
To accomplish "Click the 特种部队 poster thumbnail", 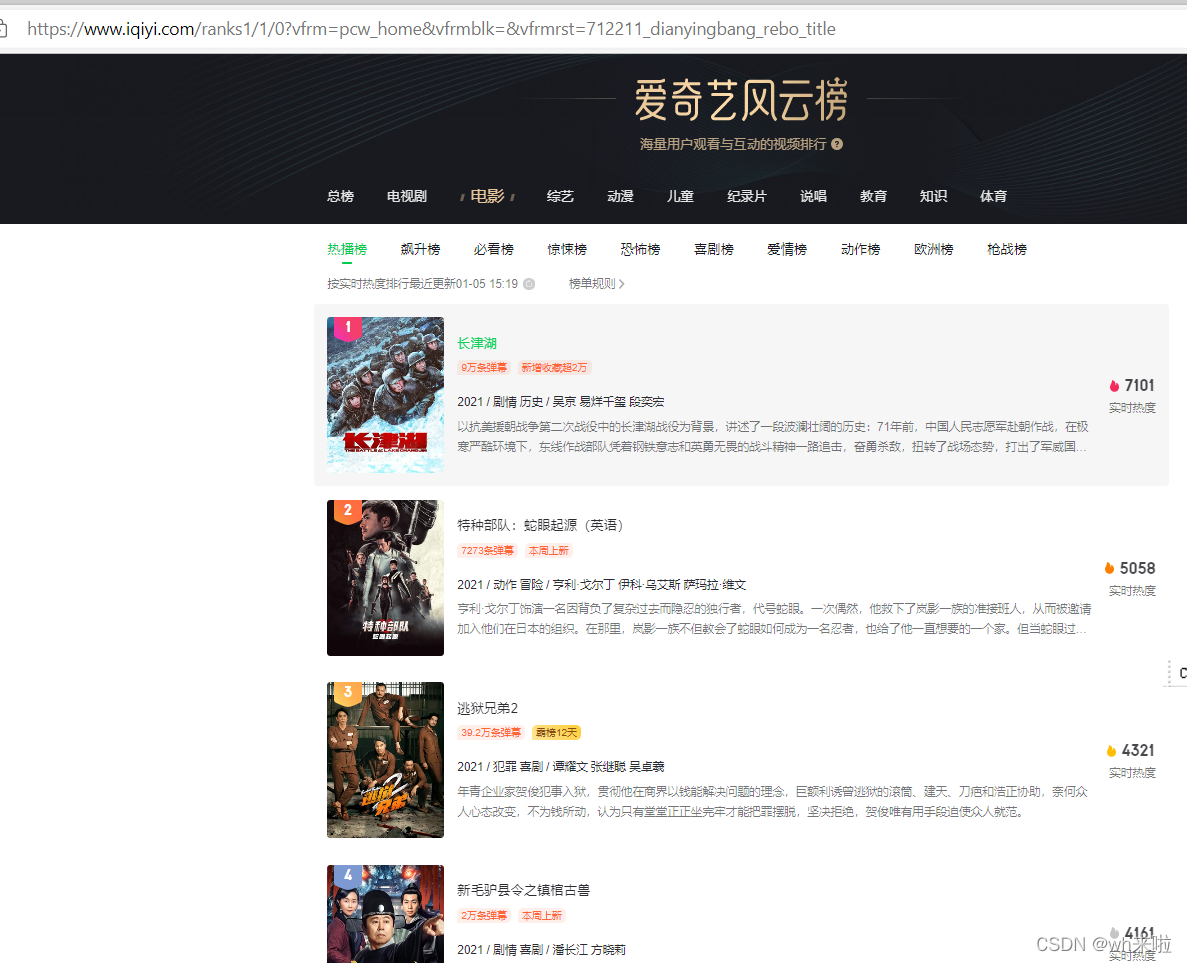I will (x=385, y=578).
